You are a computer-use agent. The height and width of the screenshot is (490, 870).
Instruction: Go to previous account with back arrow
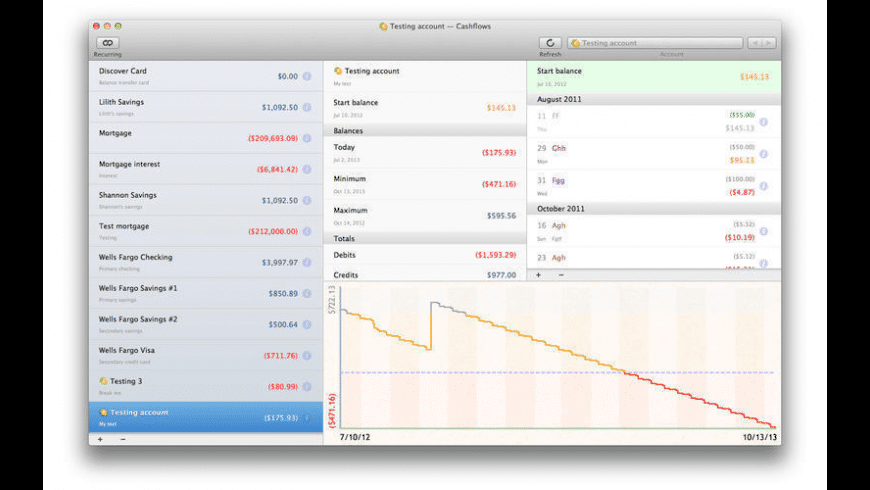[x=755, y=43]
